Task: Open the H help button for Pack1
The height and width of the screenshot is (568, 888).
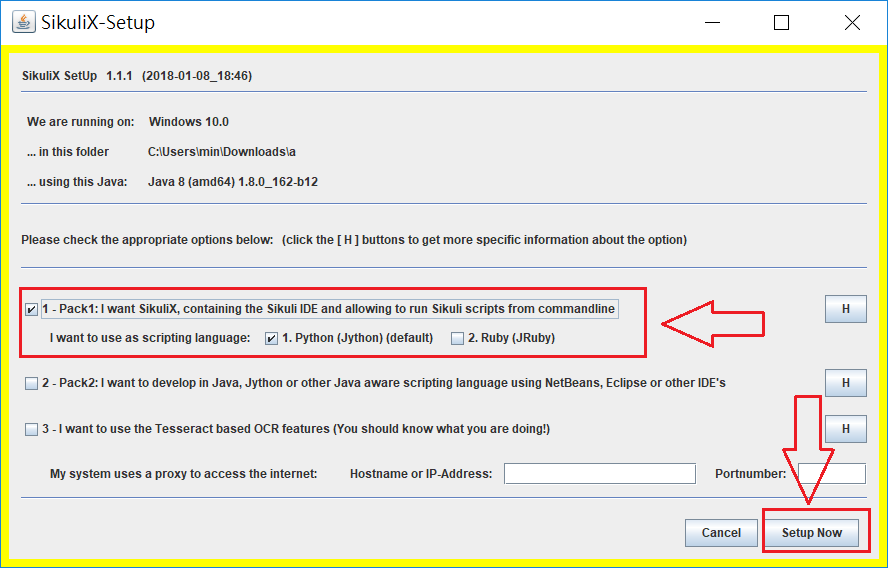Action: pos(846,309)
